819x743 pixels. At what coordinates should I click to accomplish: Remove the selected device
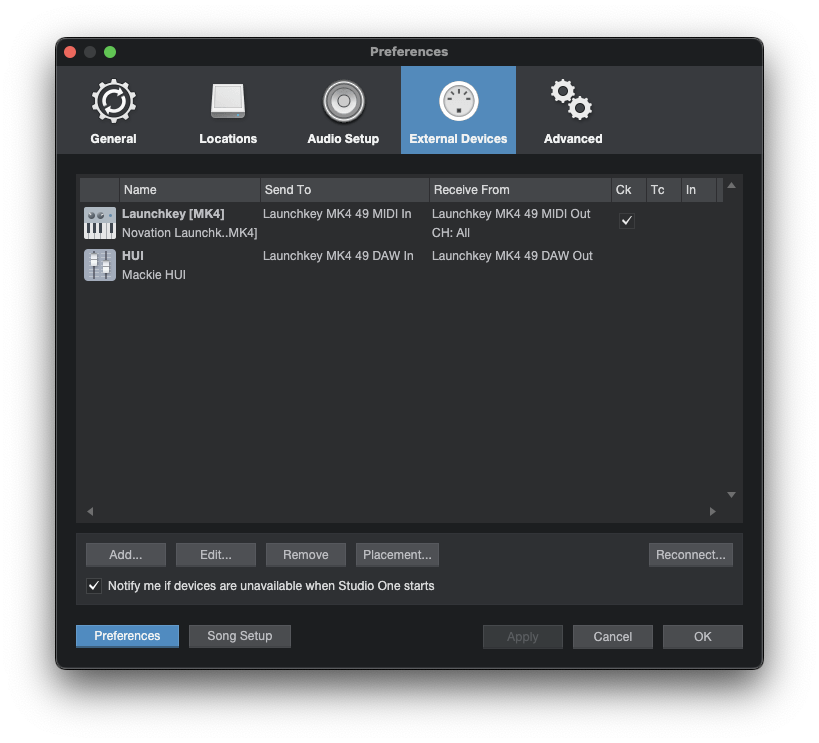[306, 555]
